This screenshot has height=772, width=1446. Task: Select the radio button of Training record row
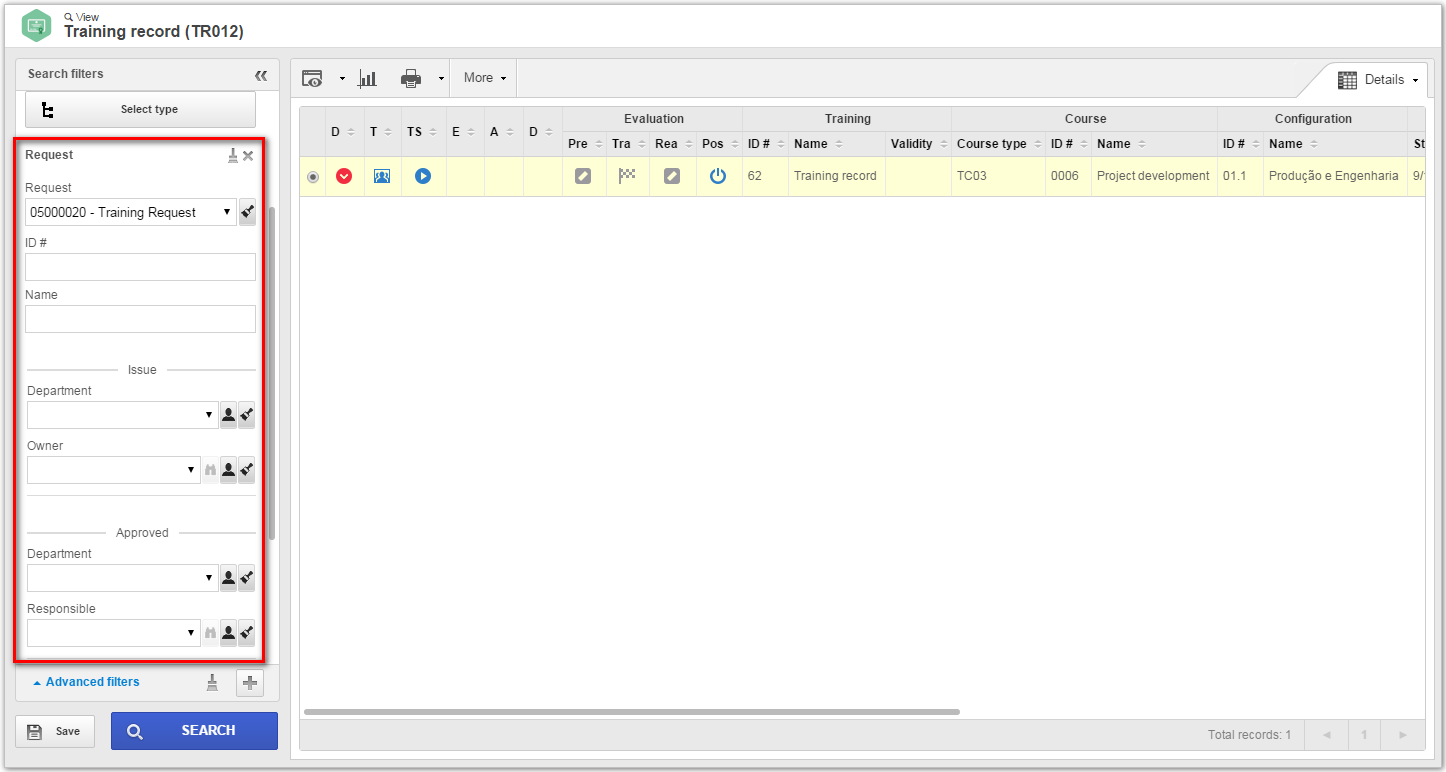coord(313,177)
